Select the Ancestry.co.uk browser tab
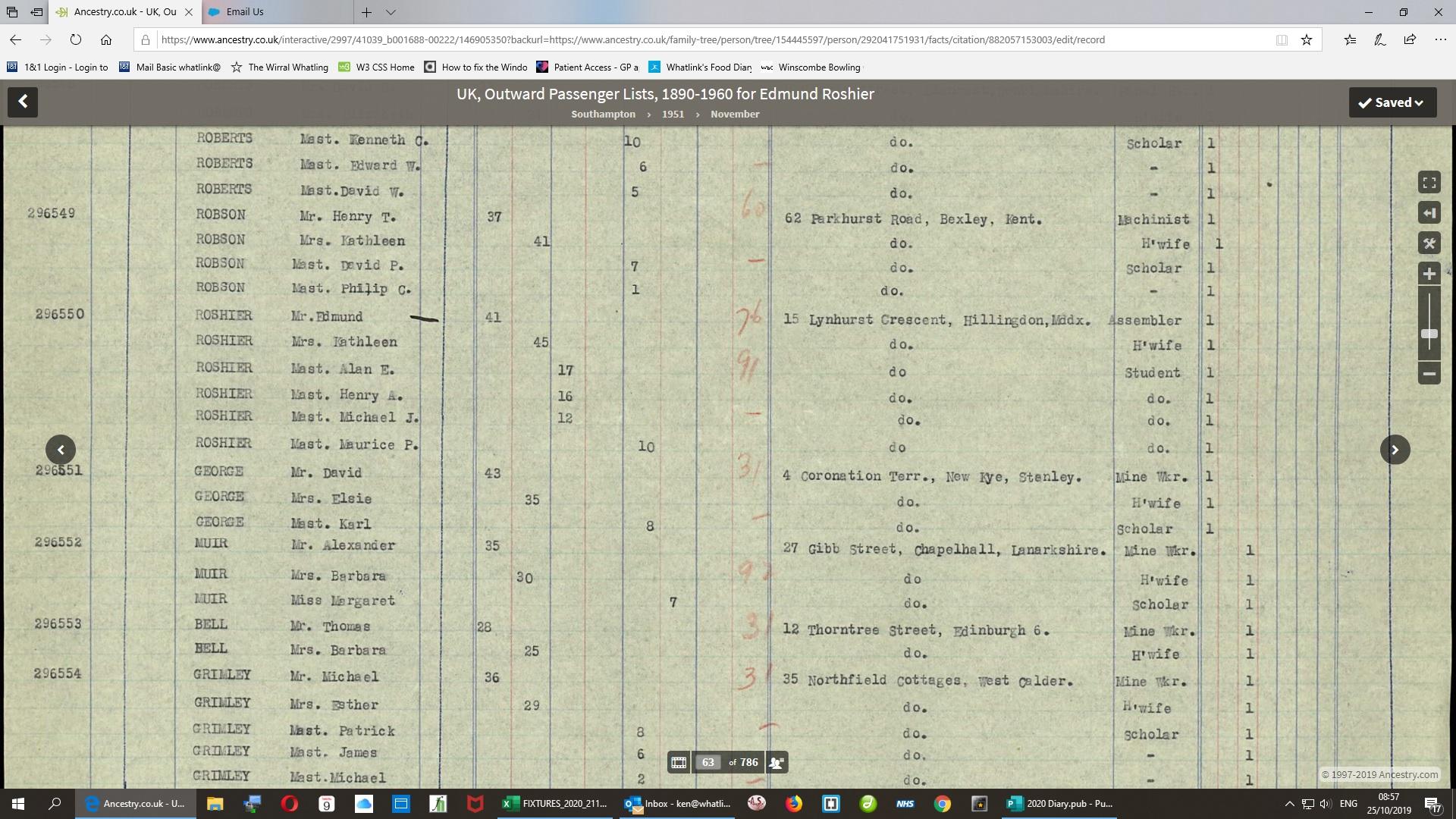Image resolution: width=1456 pixels, height=819 pixels. (125, 12)
